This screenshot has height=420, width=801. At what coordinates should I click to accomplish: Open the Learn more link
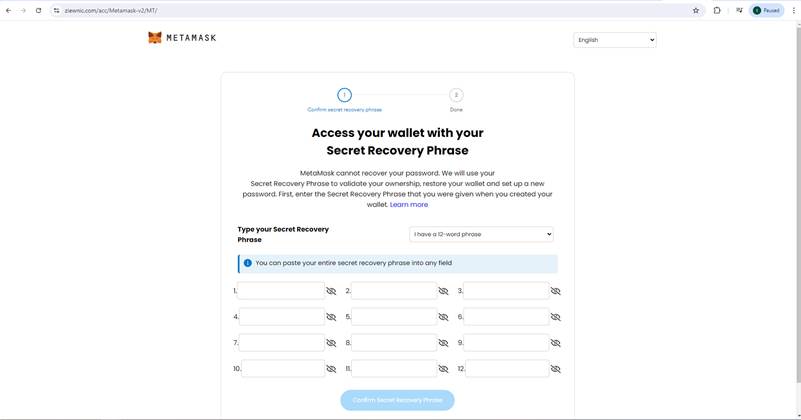[x=409, y=204]
